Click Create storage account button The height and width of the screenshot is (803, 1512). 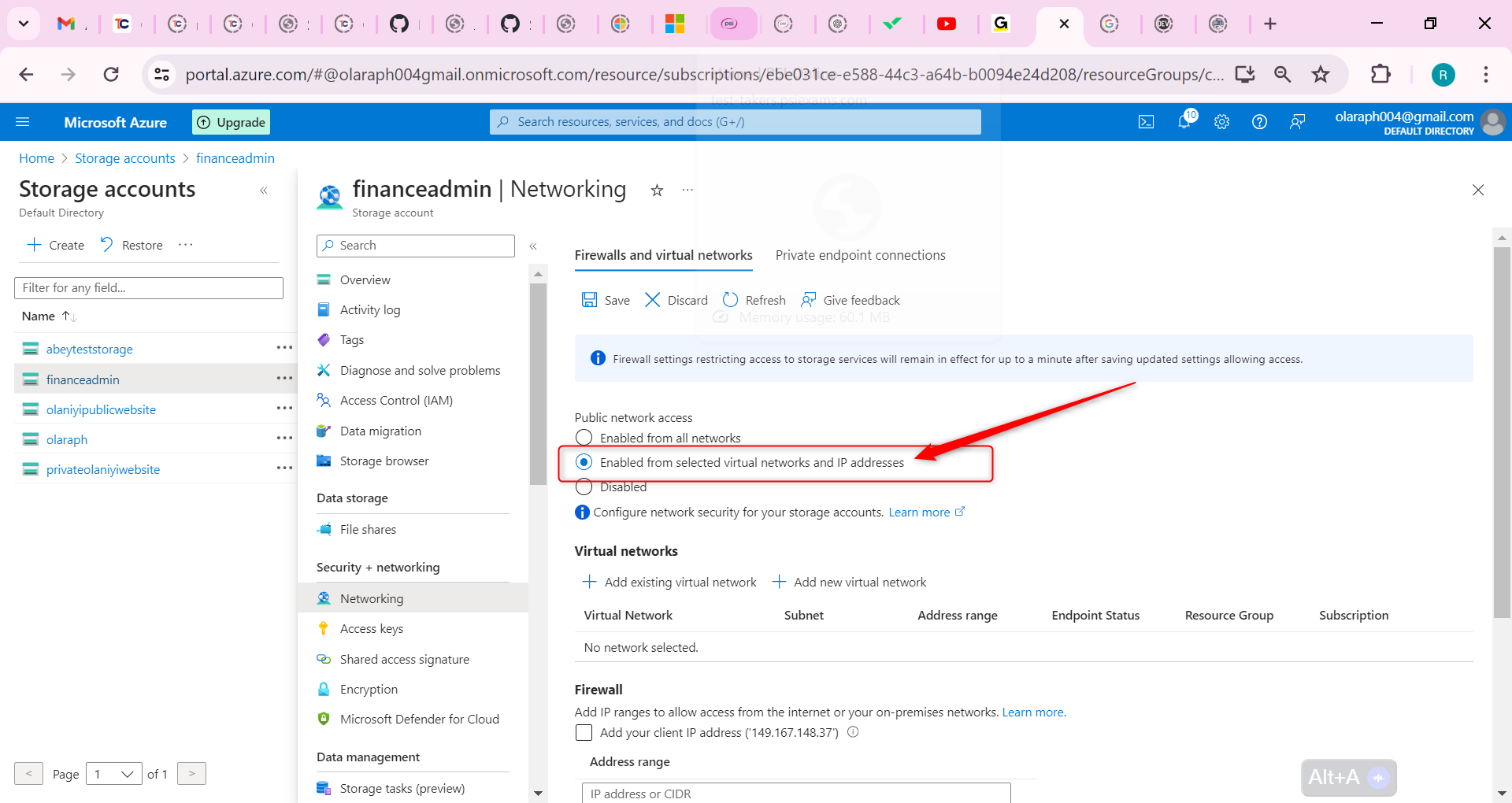pyautogui.click(x=55, y=245)
